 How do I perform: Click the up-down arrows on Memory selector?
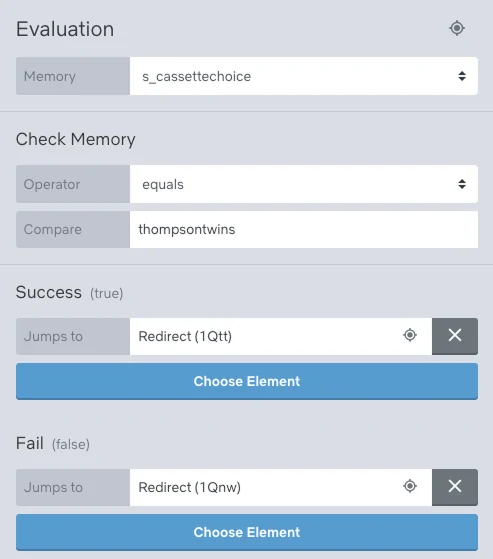(462, 76)
